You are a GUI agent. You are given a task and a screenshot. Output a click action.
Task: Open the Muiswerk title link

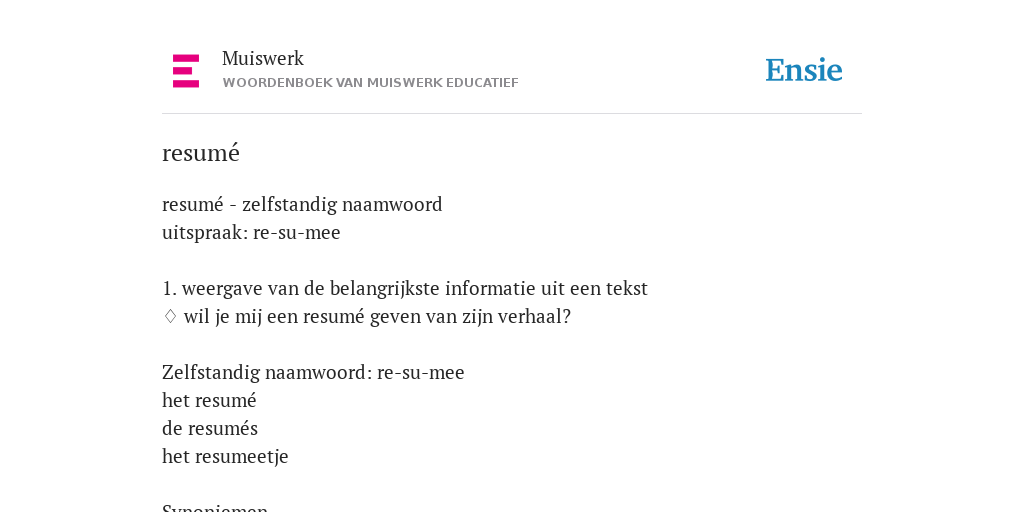263,59
